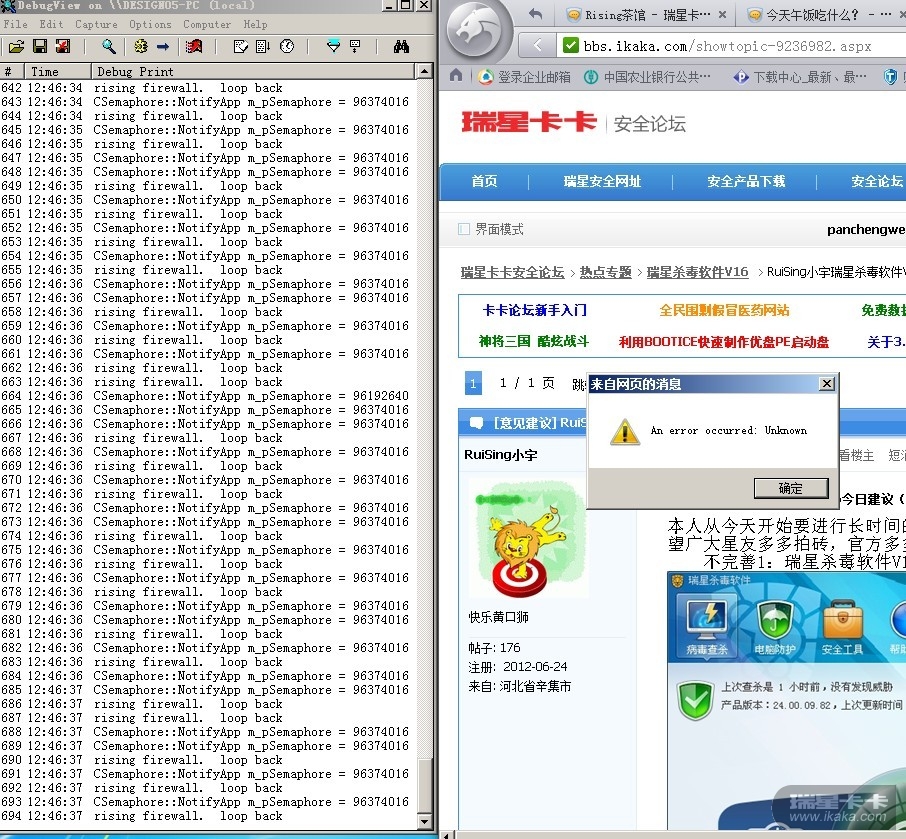Click the green checkmark site security icon

tap(570, 45)
